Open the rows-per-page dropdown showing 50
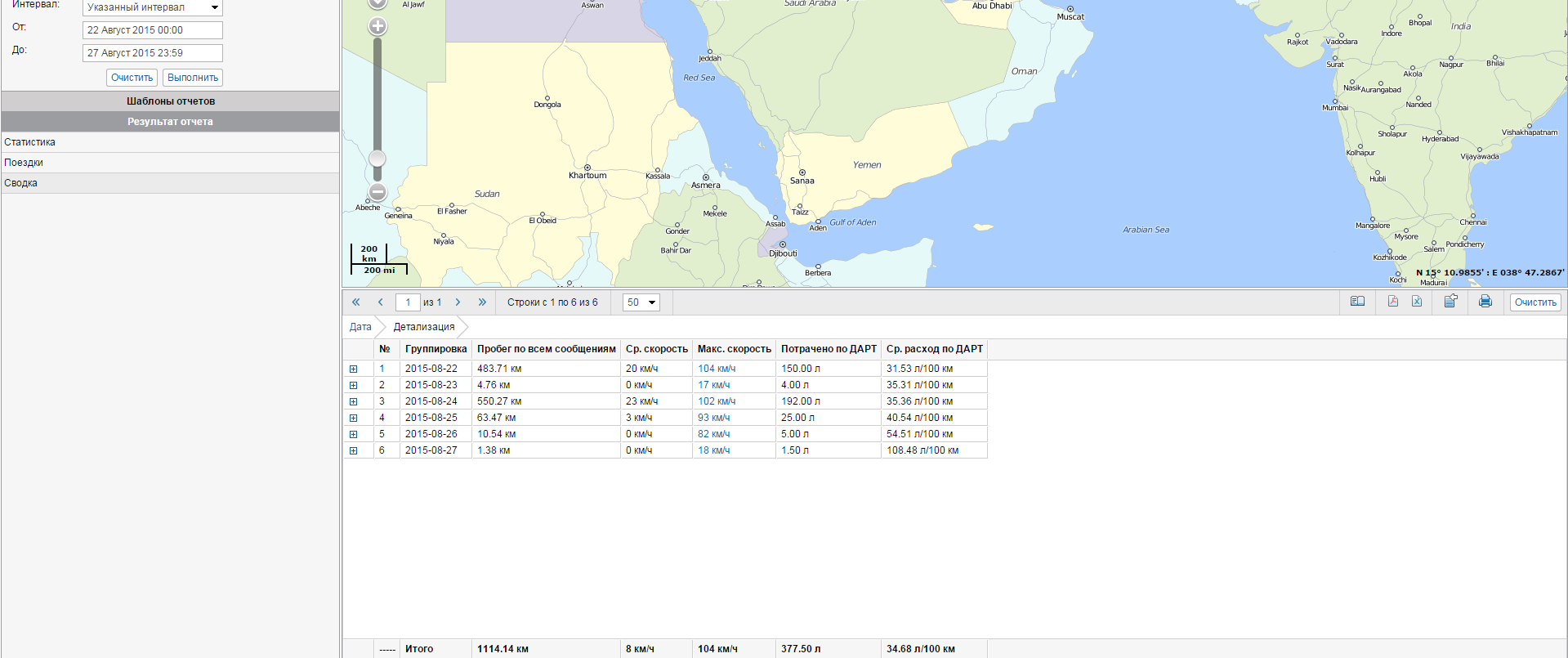 [x=641, y=302]
